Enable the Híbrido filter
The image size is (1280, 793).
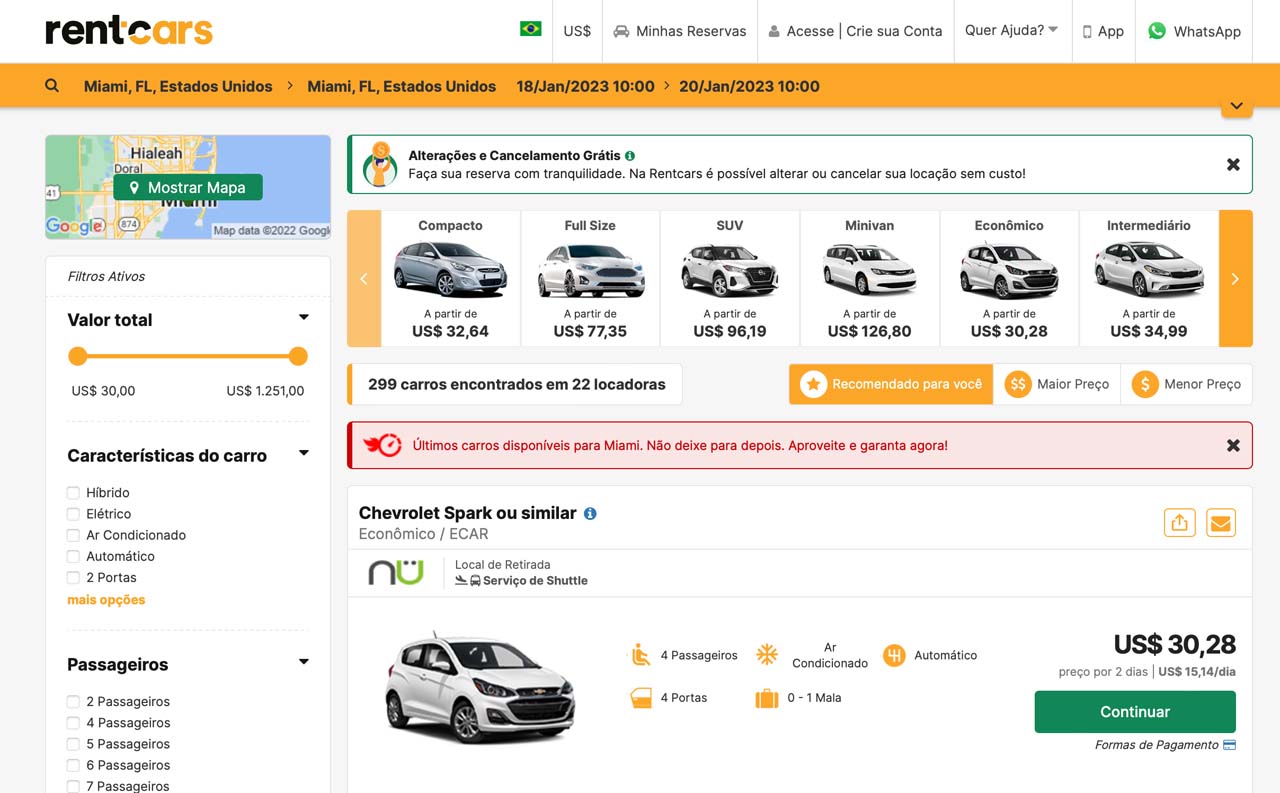pyautogui.click(x=73, y=492)
